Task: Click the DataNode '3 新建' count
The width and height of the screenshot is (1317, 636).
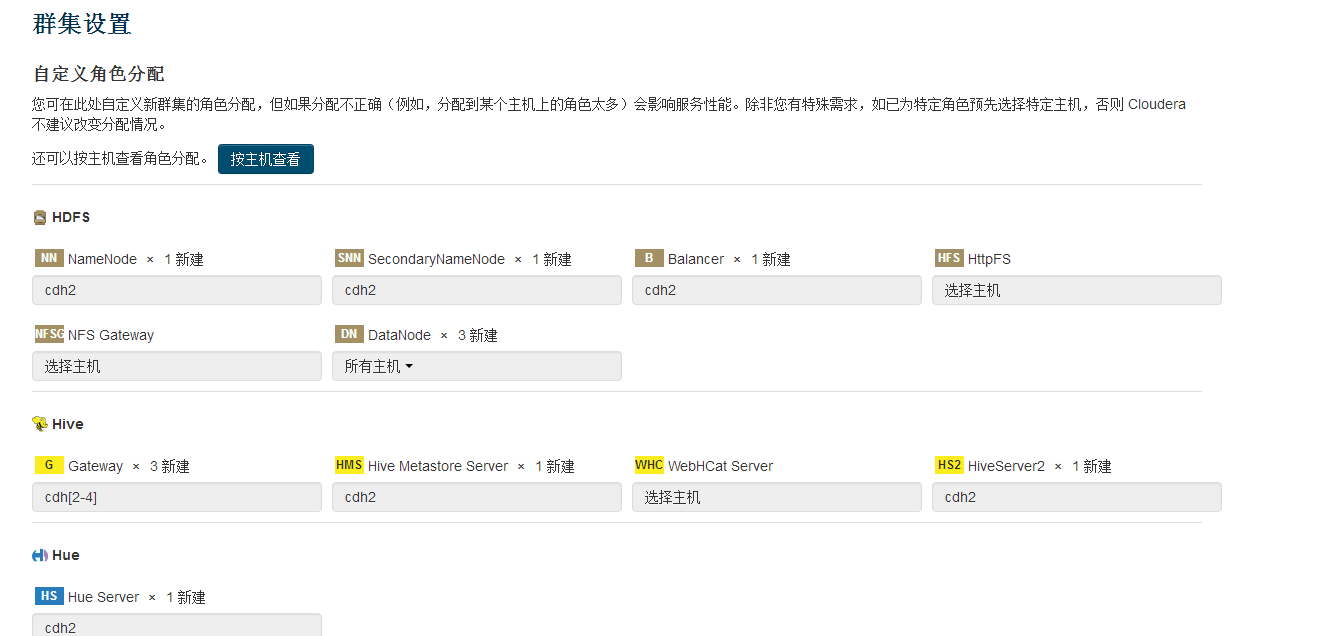Action: click(477, 335)
